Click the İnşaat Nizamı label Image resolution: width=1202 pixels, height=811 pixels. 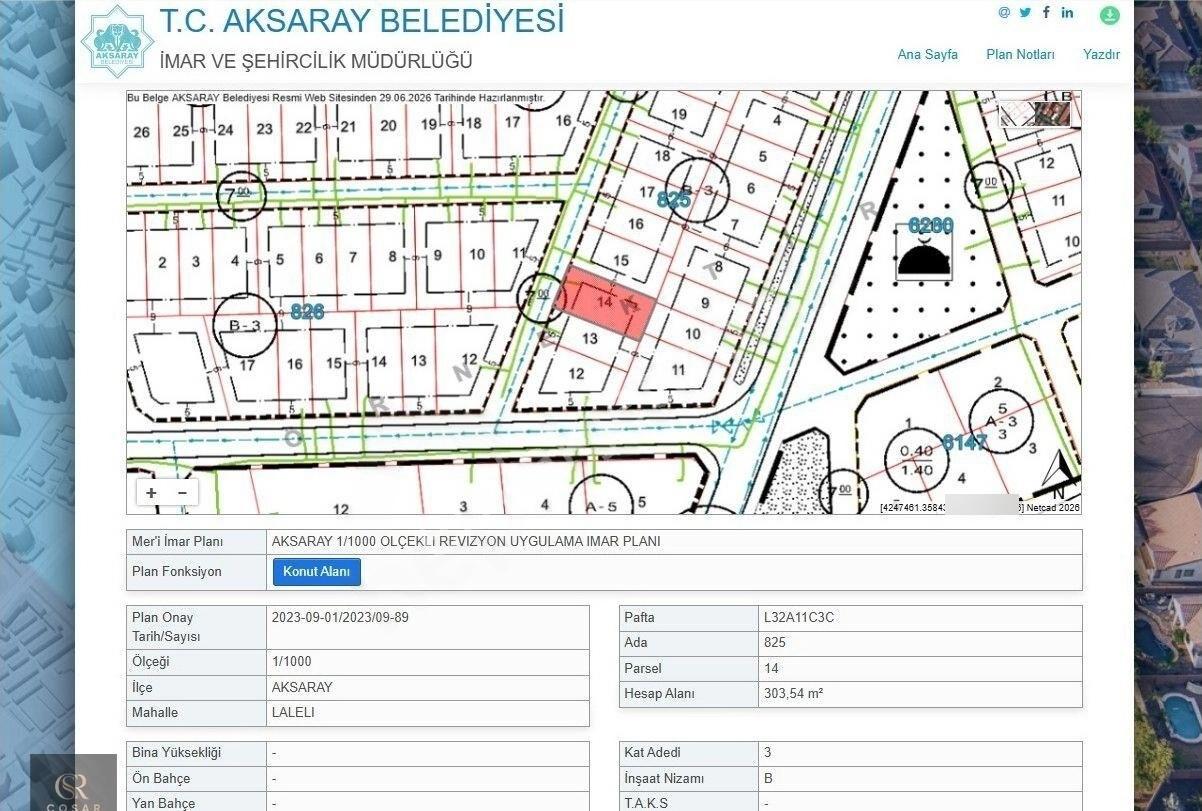664,778
